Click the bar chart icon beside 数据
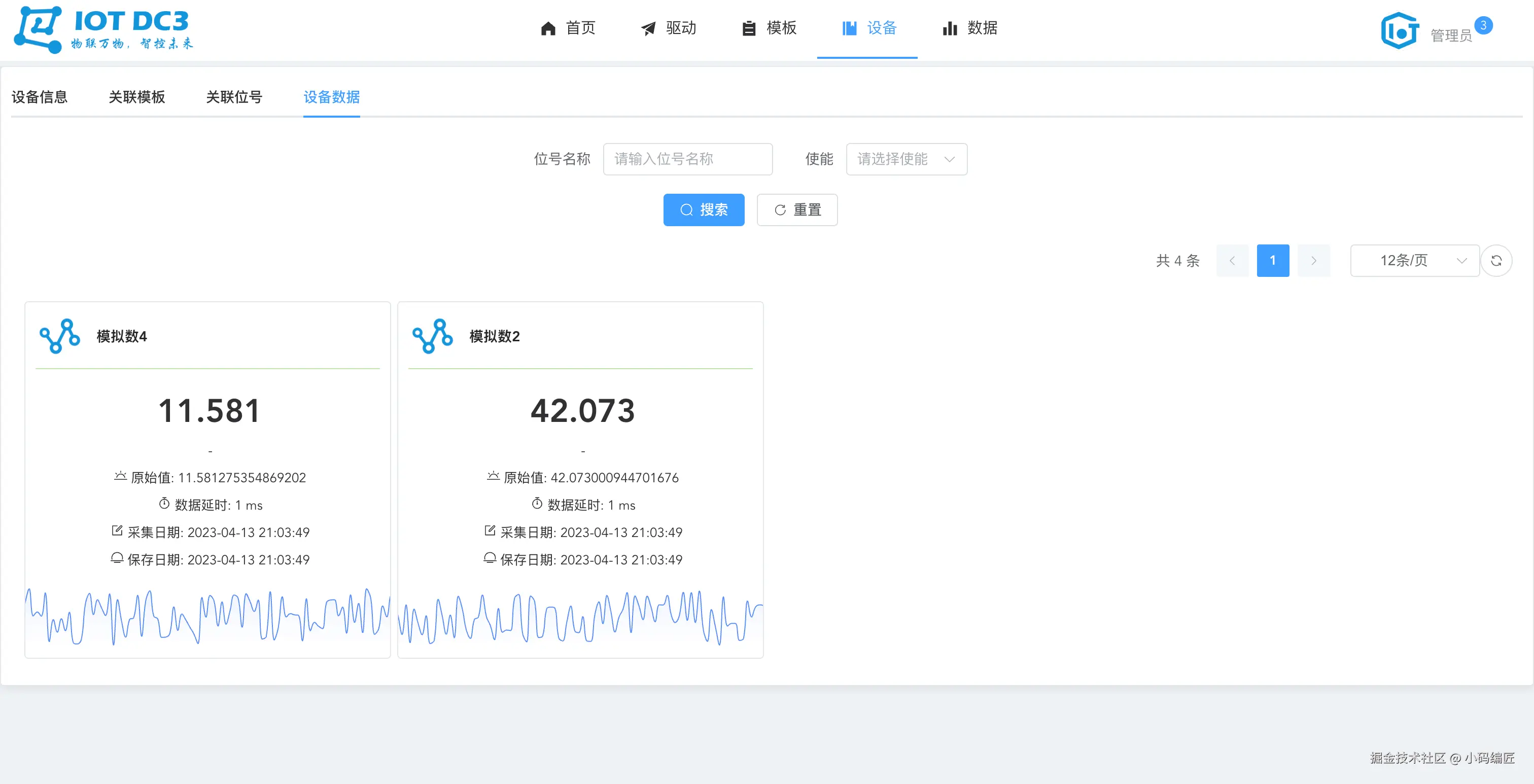 tap(950, 28)
